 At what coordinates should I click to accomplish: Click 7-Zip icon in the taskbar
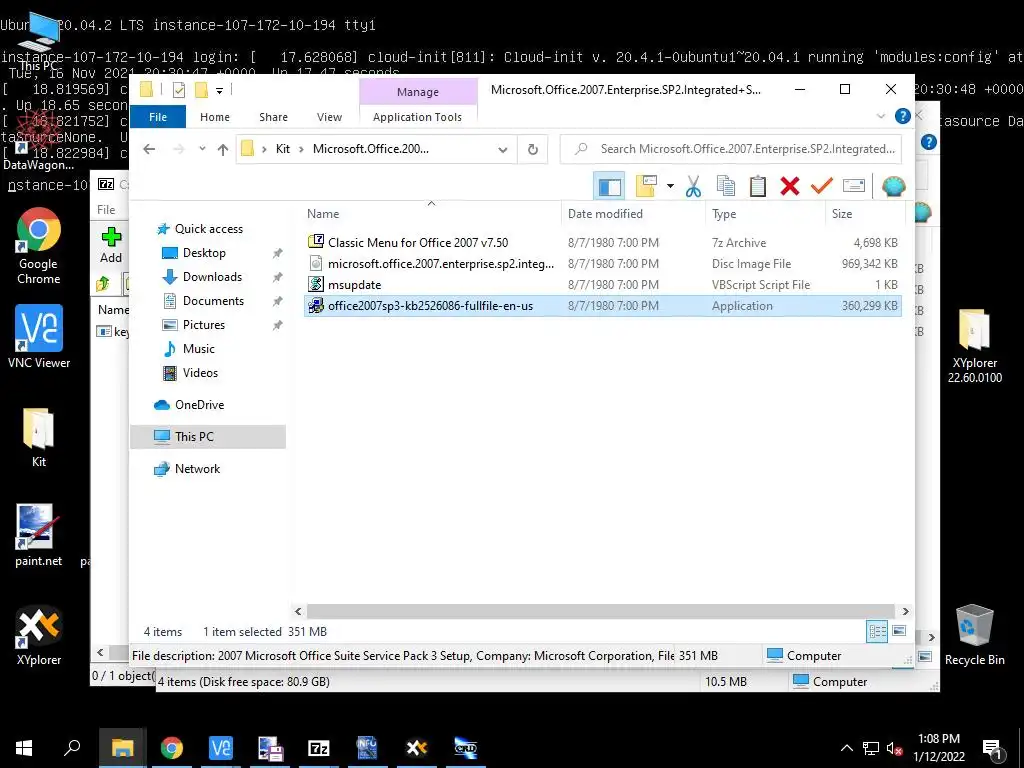tap(319, 748)
